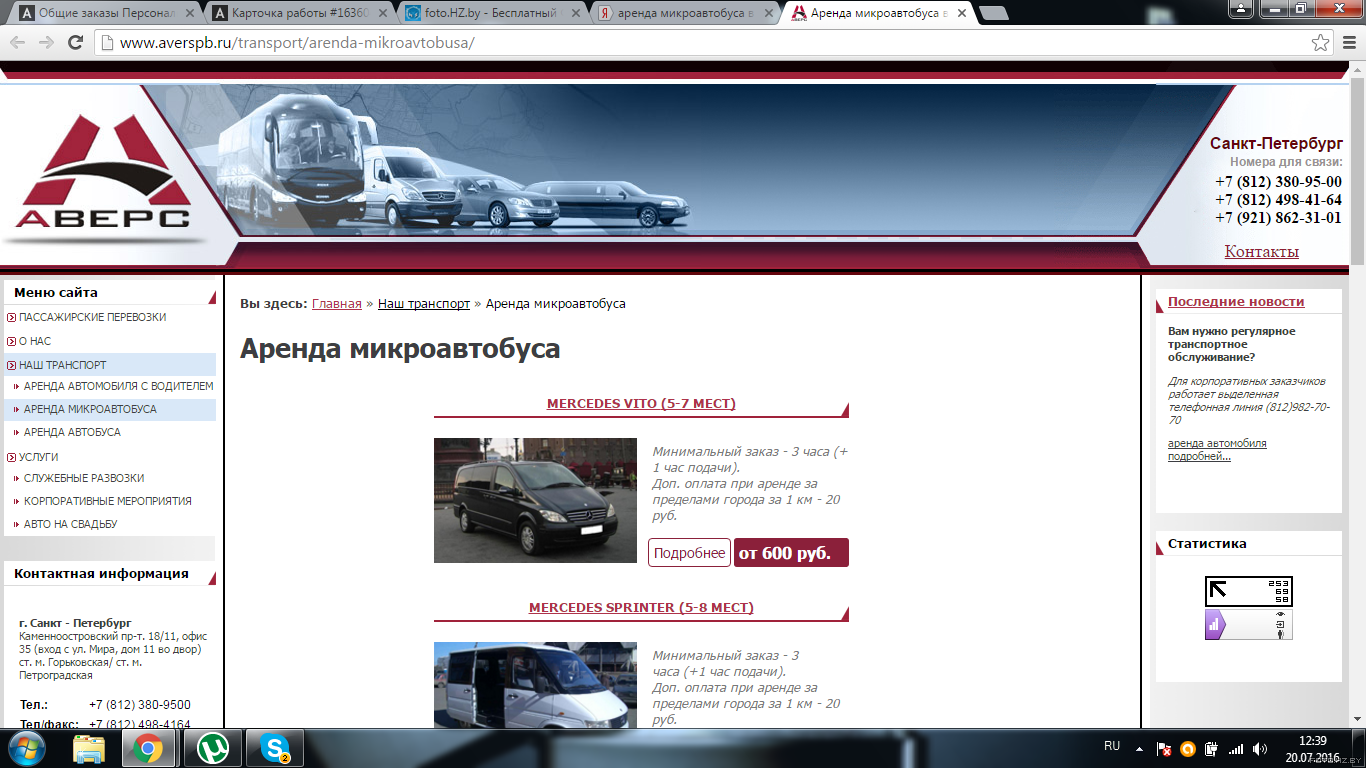
Task: Click the network signal tray icon
Action: tap(1236, 749)
